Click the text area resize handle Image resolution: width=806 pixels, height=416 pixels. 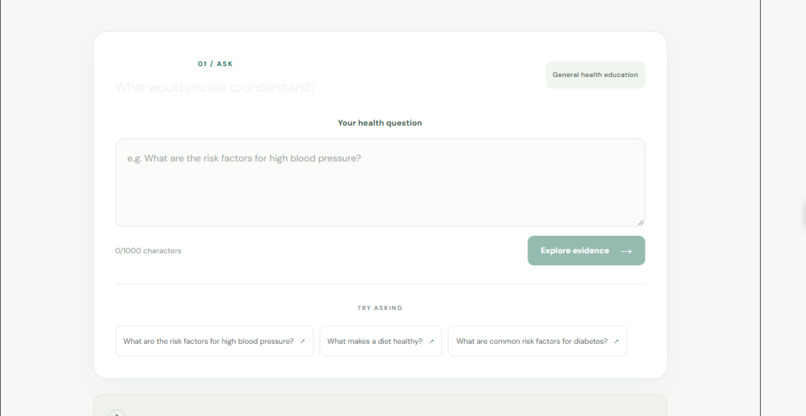pyautogui.click(x=640, y=222)
